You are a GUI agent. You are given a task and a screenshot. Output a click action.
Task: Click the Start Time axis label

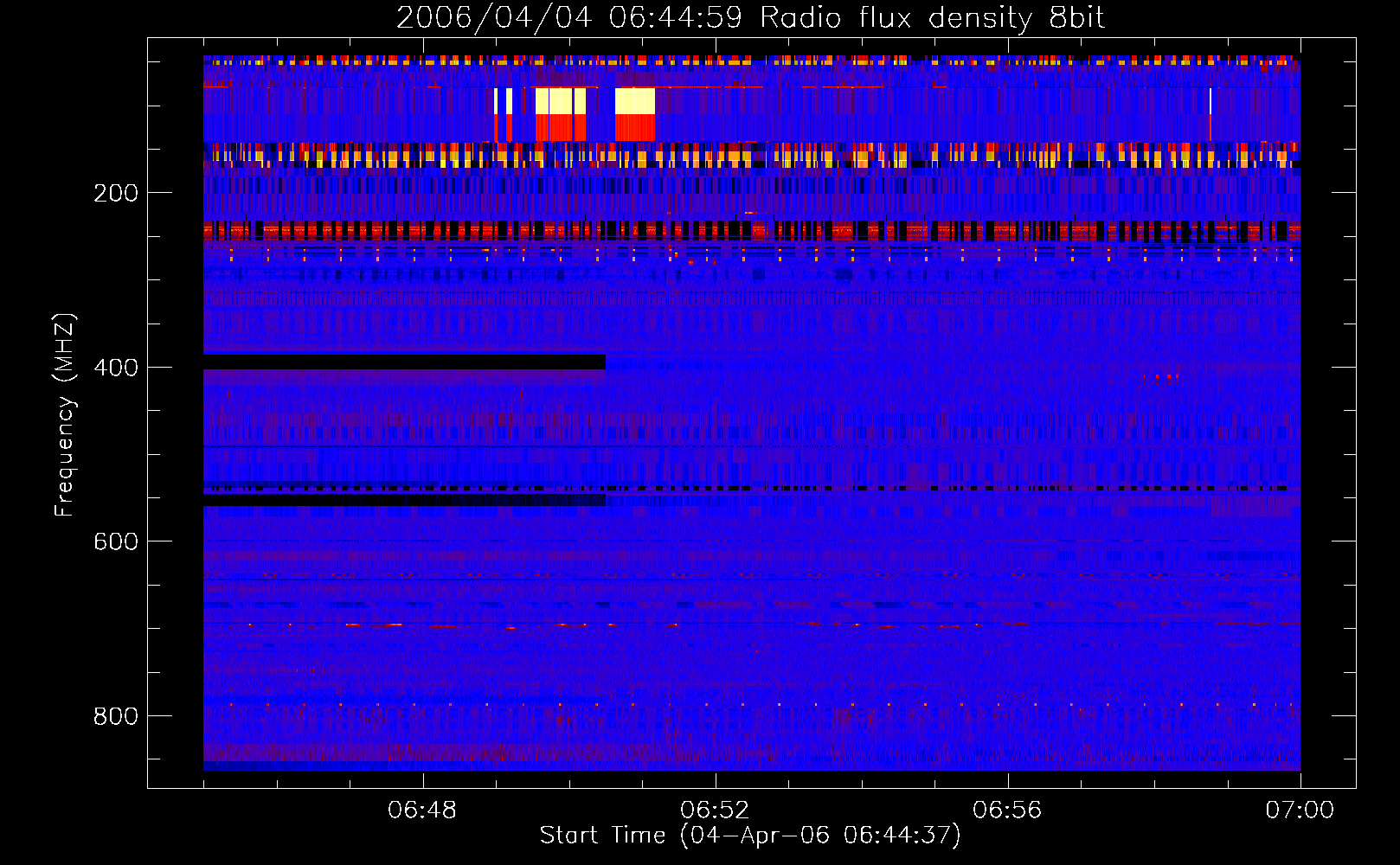coord(750,836)
